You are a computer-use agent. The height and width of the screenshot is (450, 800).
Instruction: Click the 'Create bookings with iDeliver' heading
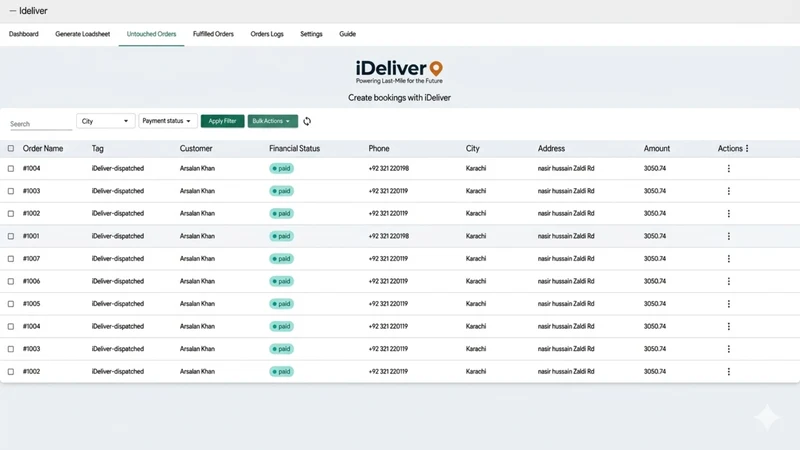[399, 97]
